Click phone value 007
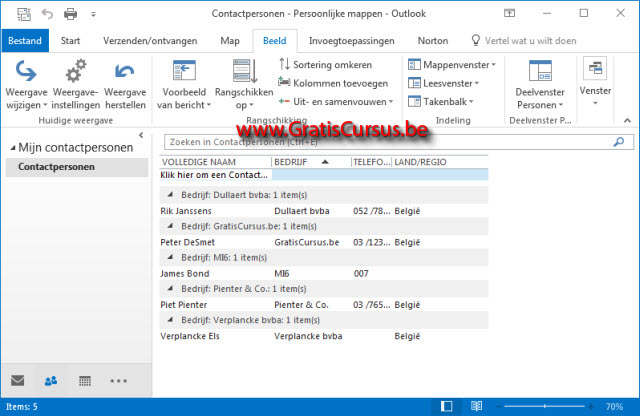This screenshot has height=416, width=640. tap(361, 274)
